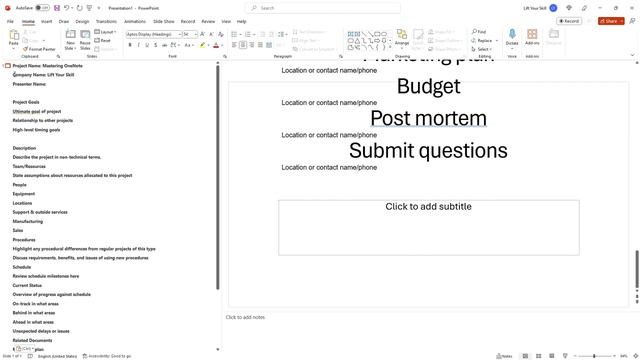Toggle Italic formatting
Screen dimensions: 640x360
pos(138,45)
